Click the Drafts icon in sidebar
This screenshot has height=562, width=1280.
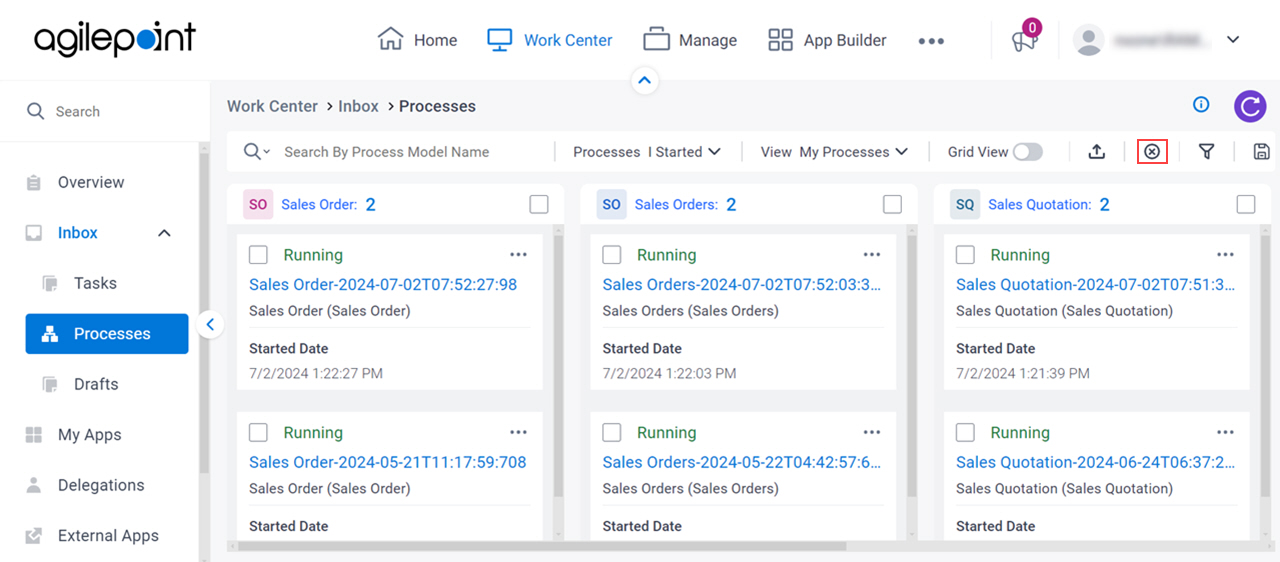[50, 385]
